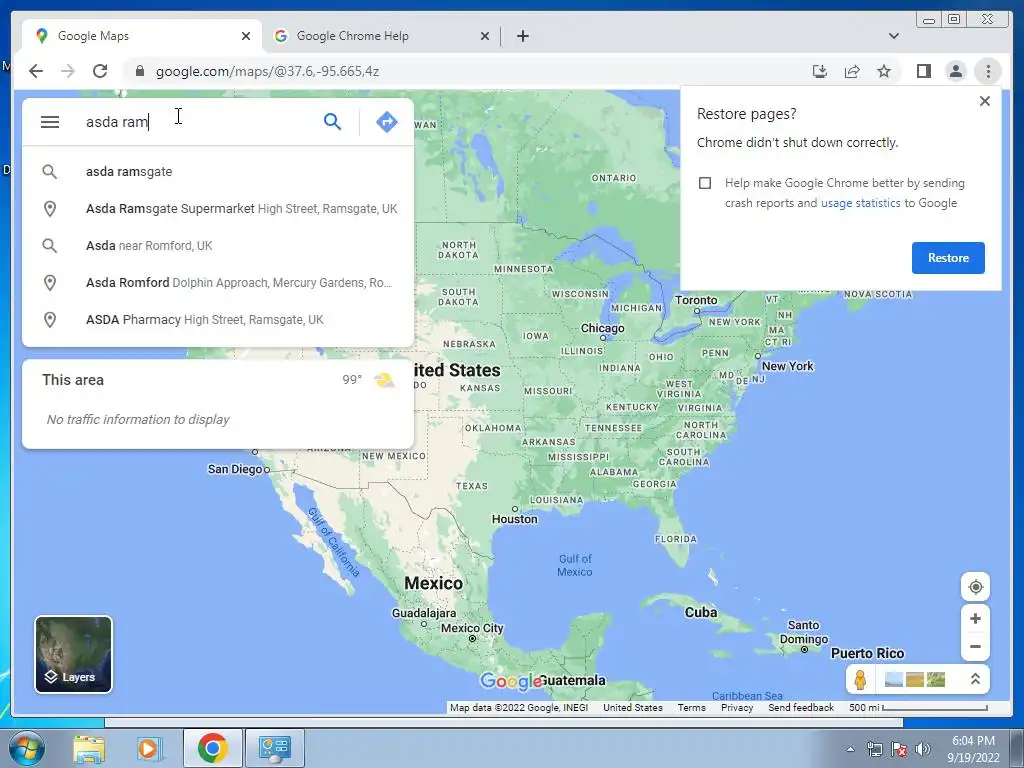This screenshot has width=1024, height=768.
Task: Zoom in the map with plus button
Action: (975, 618)
